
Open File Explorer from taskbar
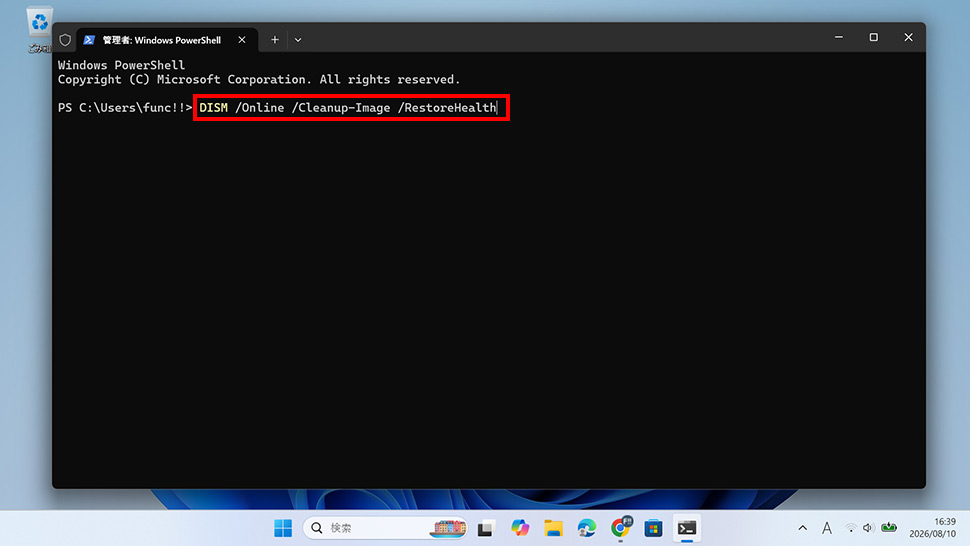[x=553, y=528]
